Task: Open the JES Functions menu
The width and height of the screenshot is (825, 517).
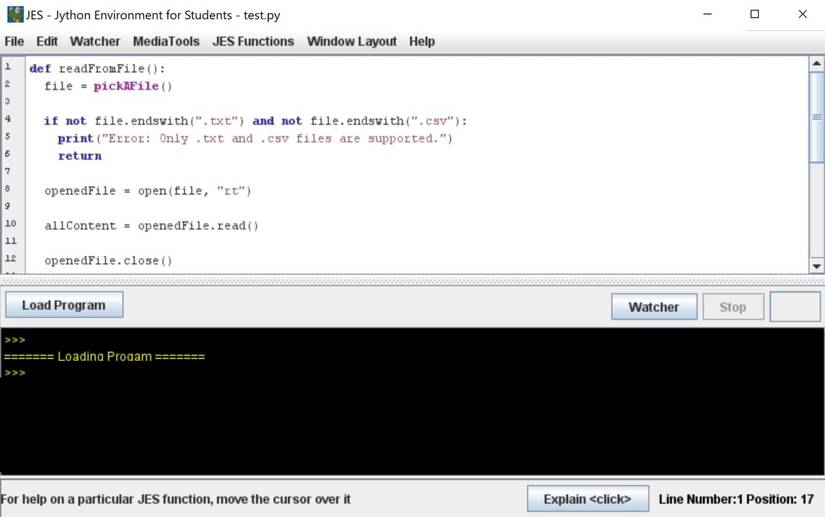Action: [x=253, y=42]
